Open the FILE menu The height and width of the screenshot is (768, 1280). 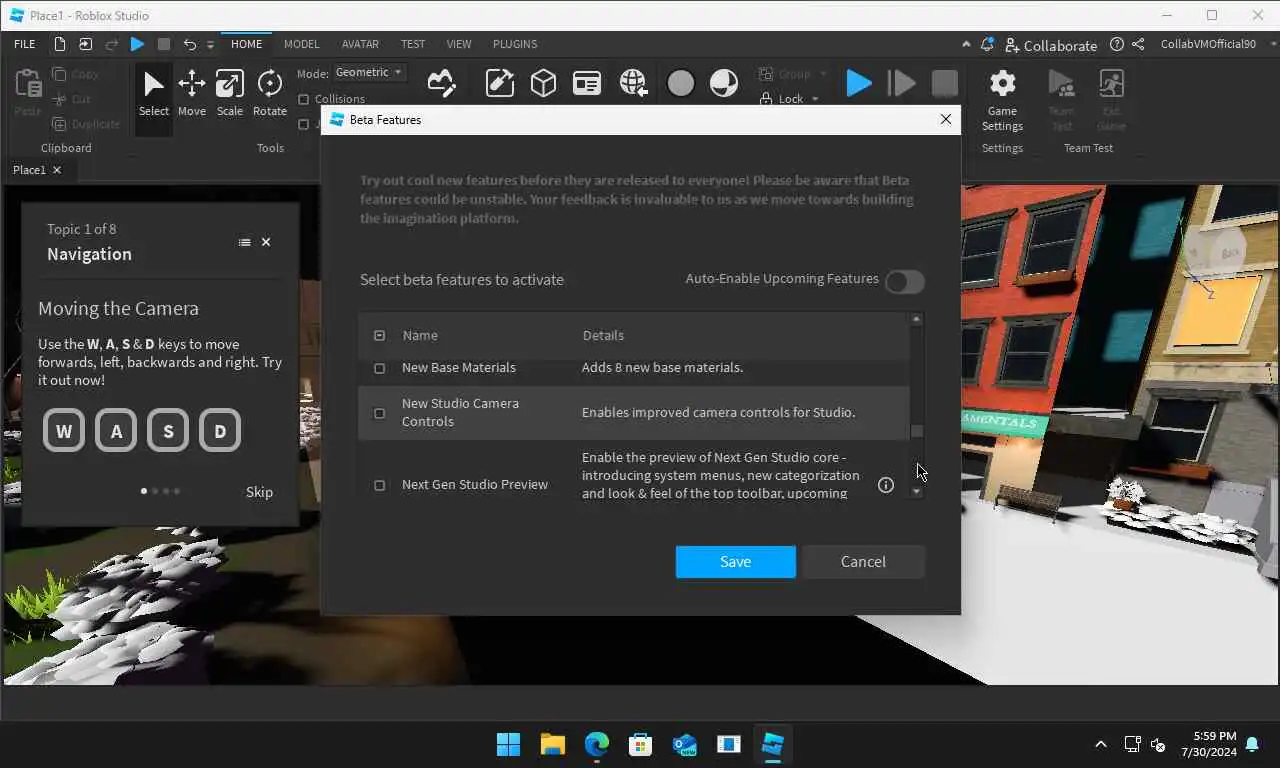25,44
